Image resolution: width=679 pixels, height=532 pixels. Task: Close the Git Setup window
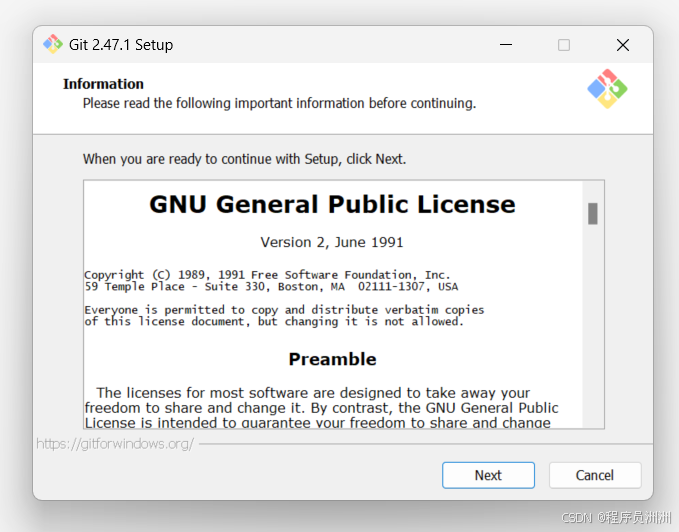point(623,45)
